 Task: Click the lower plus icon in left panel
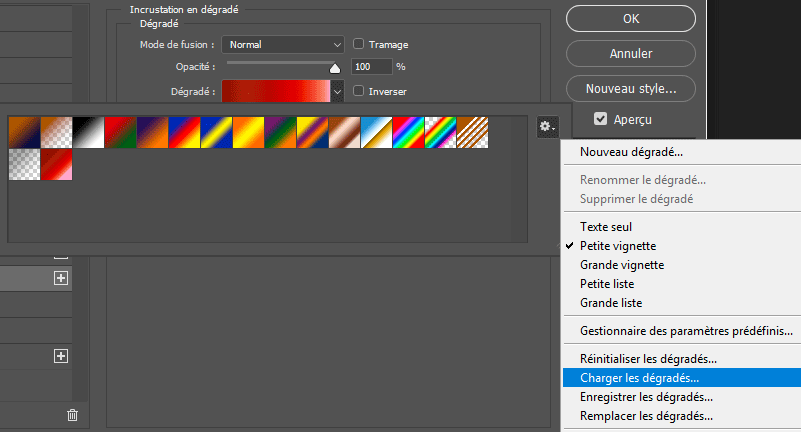click(61, 356)
